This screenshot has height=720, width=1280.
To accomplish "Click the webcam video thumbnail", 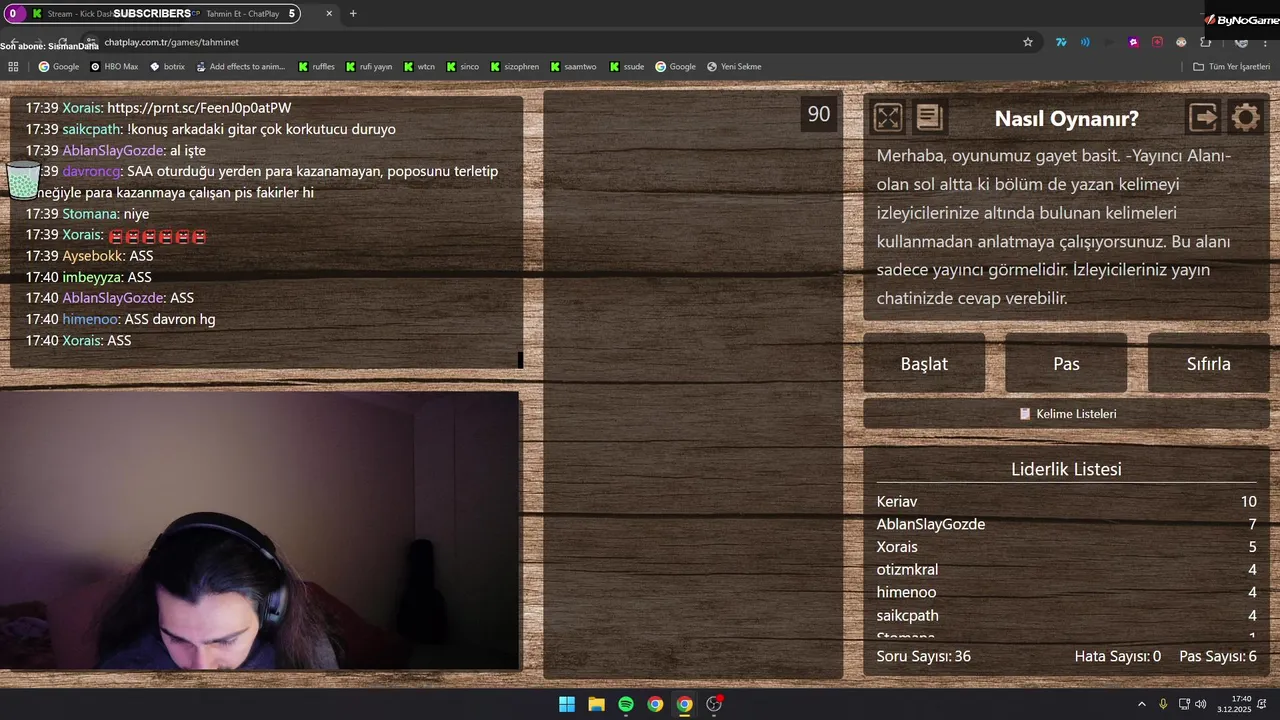I will [x=260, y=530].
